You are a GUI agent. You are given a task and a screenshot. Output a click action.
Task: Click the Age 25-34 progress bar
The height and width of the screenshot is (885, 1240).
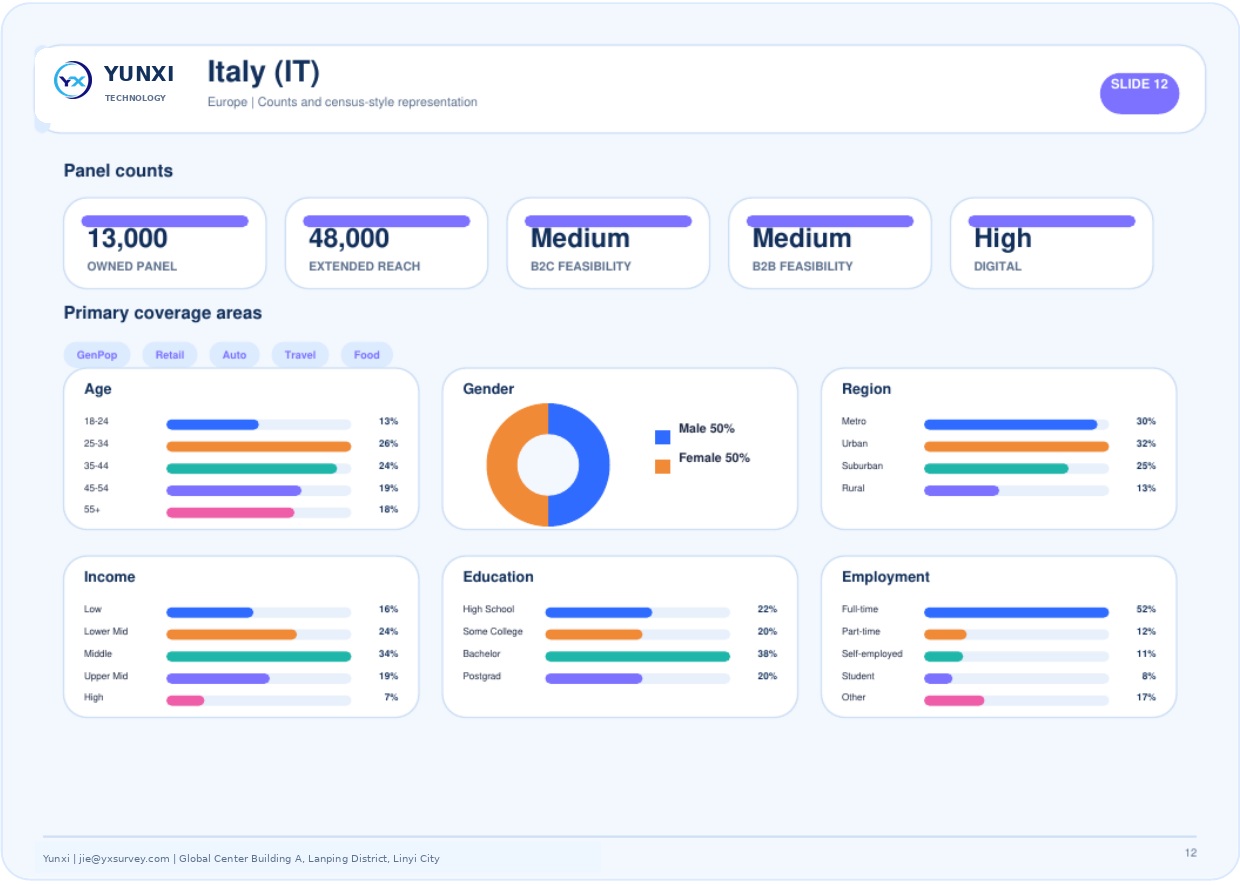(258, 447)
